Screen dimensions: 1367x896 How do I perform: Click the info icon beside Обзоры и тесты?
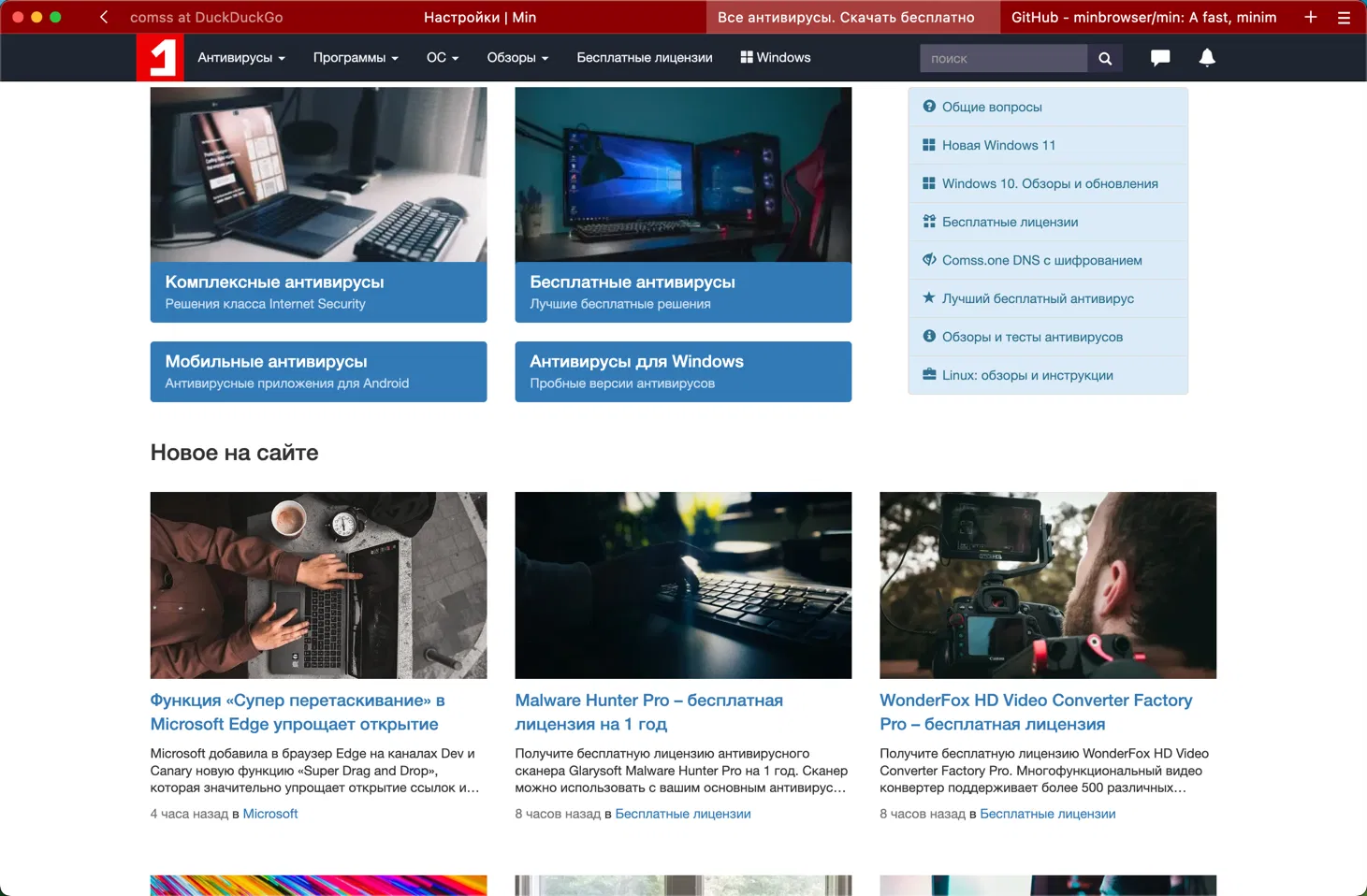929,337
